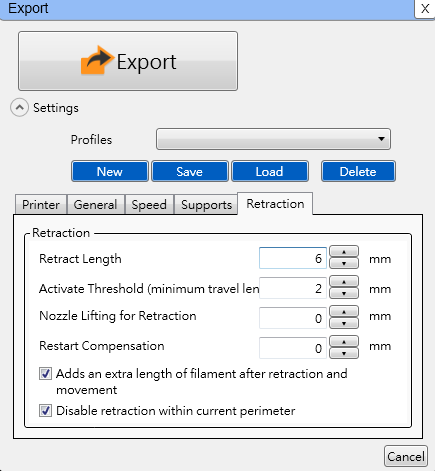This screenshot has height=471, width=435.
Task: Create a New profile
Action: [110, 171]
